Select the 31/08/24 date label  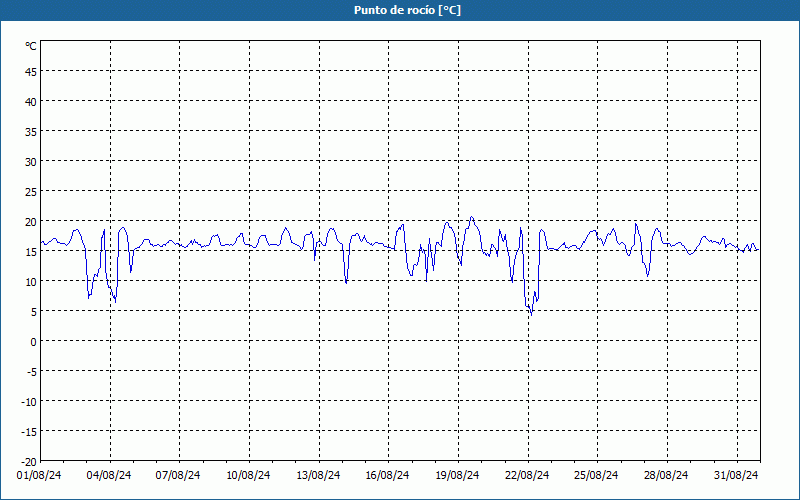736,475
